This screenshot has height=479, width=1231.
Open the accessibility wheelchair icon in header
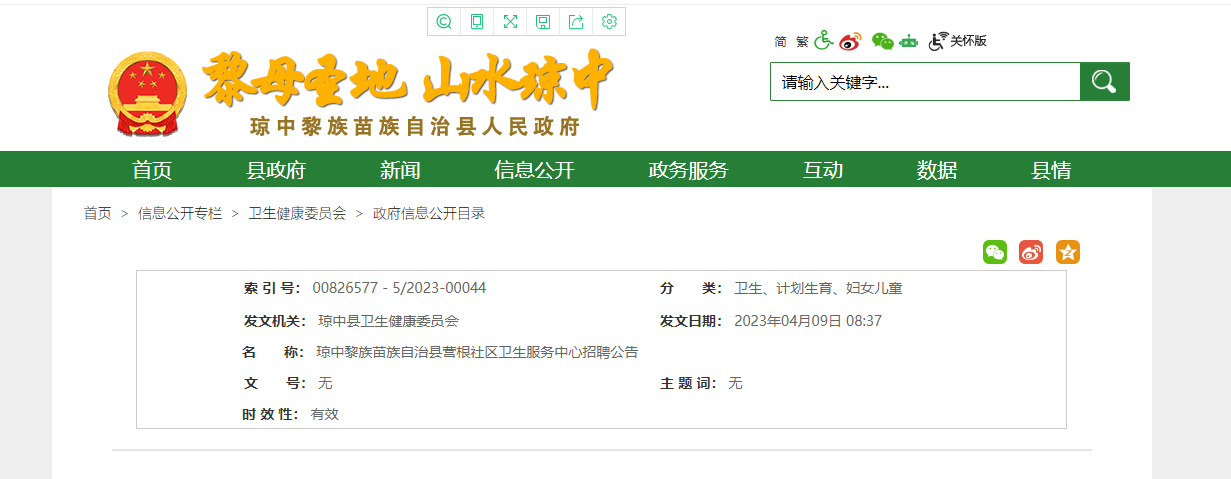coord(823,40)
